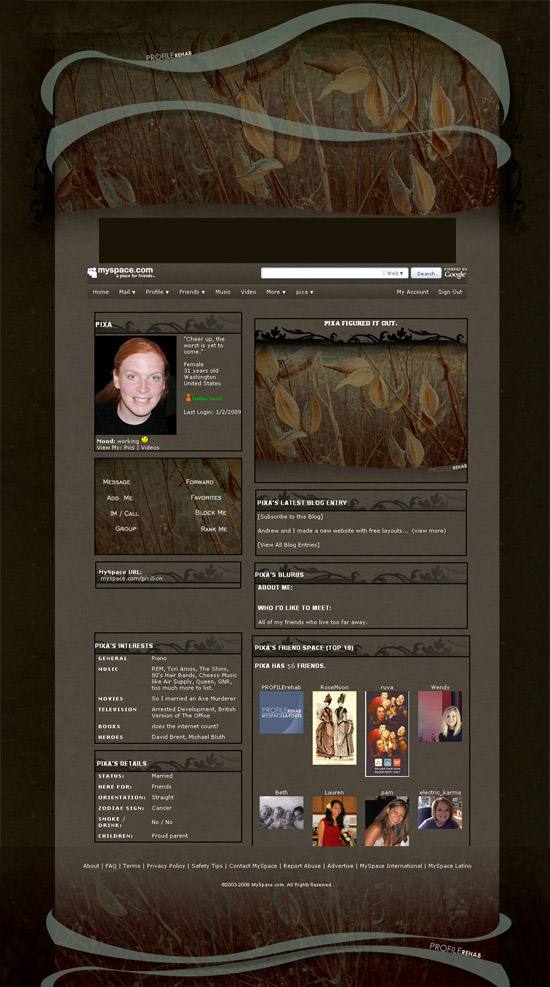Focus the search input field

click(x=322, y=273)
